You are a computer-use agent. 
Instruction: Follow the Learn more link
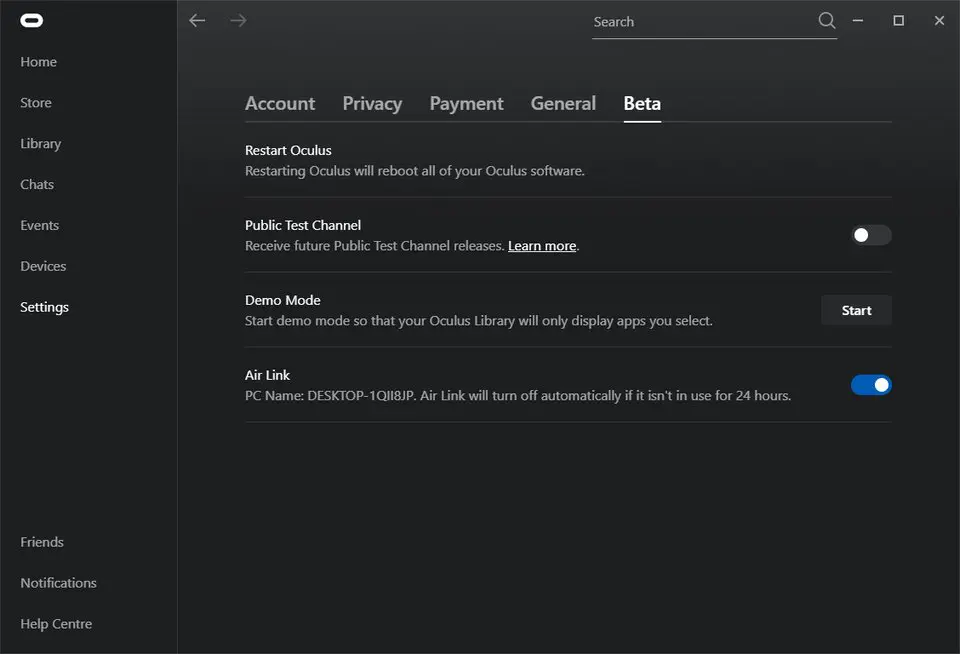pyautogui.click(x=542, y=246)
